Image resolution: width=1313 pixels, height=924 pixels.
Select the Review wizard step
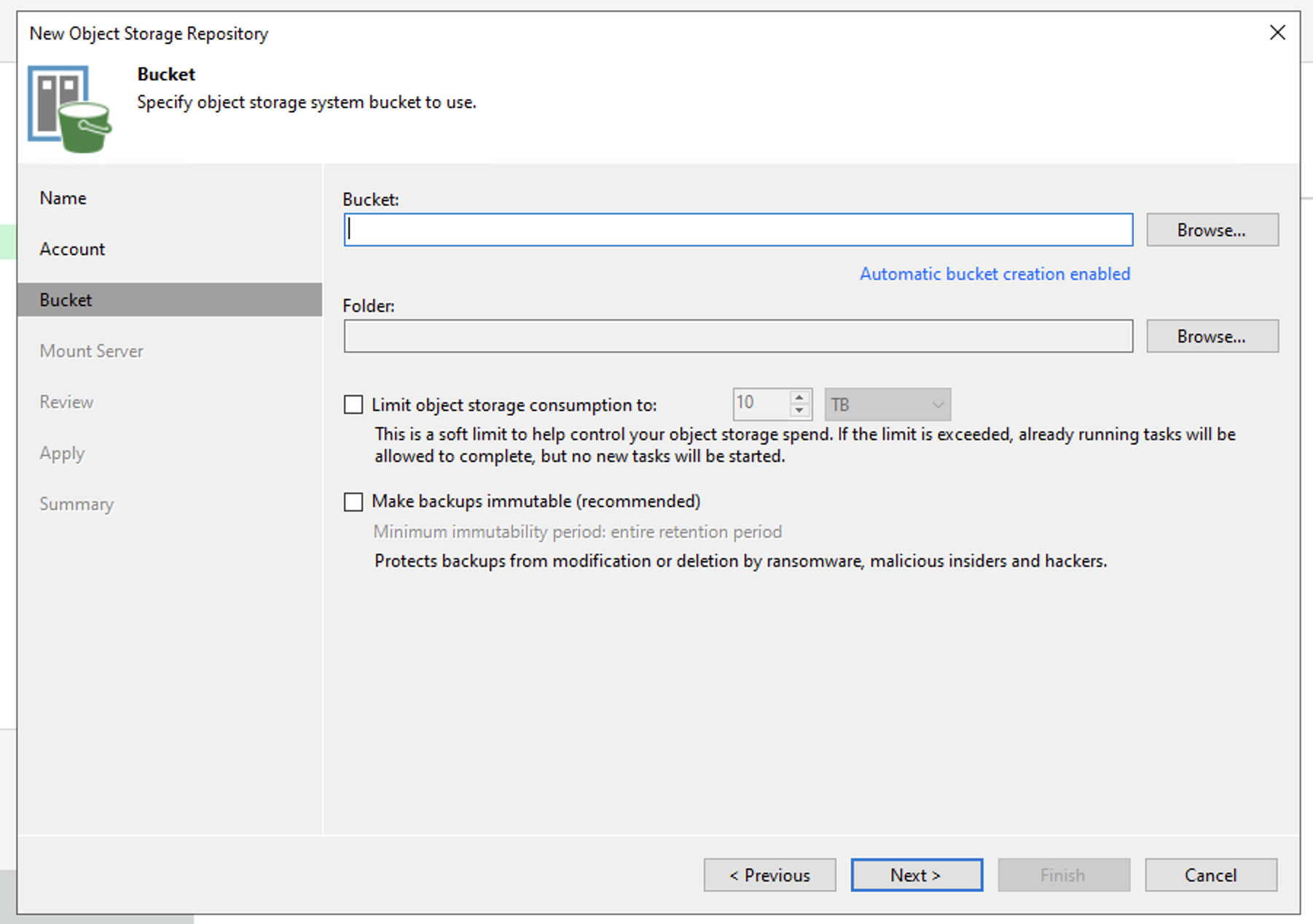(x=66, y=402)
